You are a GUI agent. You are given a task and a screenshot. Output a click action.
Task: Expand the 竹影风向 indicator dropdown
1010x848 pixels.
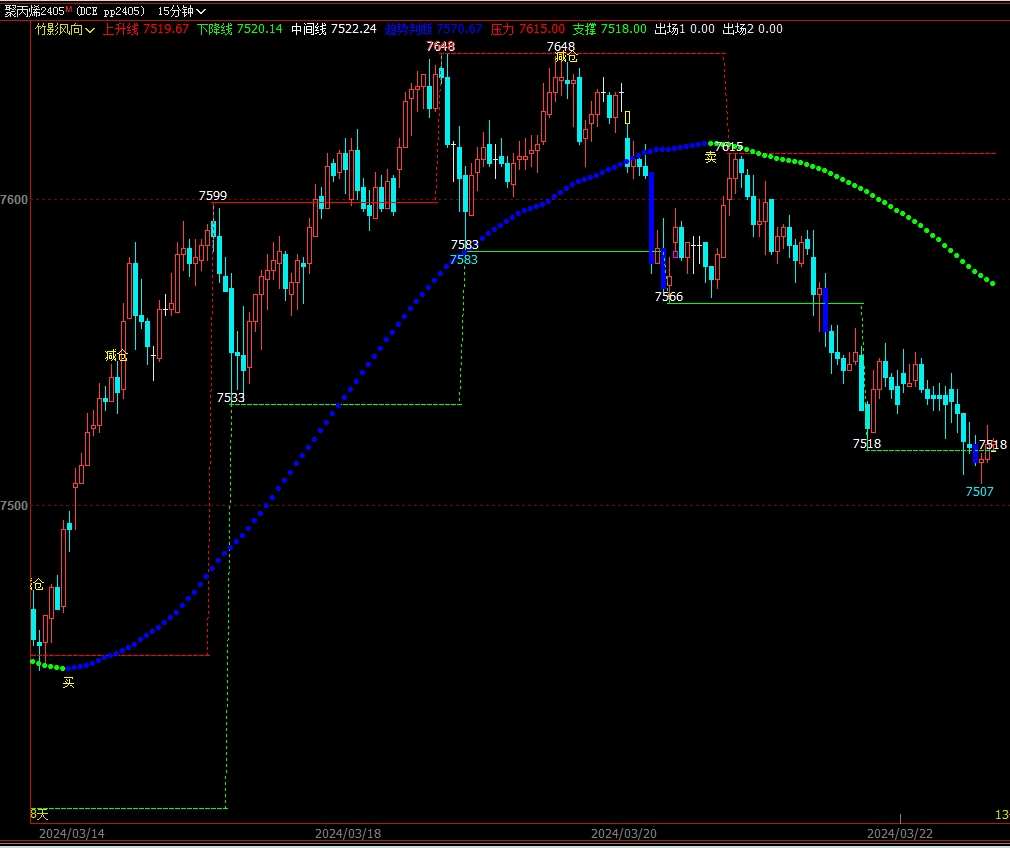[65, 30]
